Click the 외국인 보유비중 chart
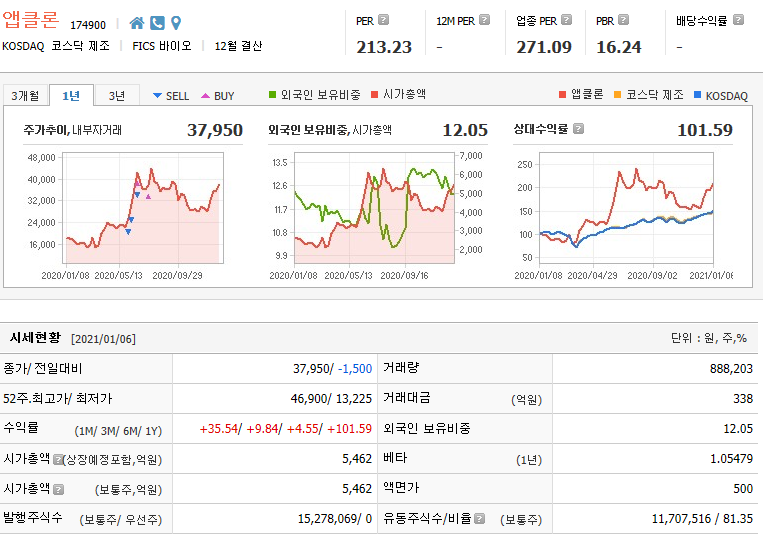The image size is (763, 537). (374, 208)
